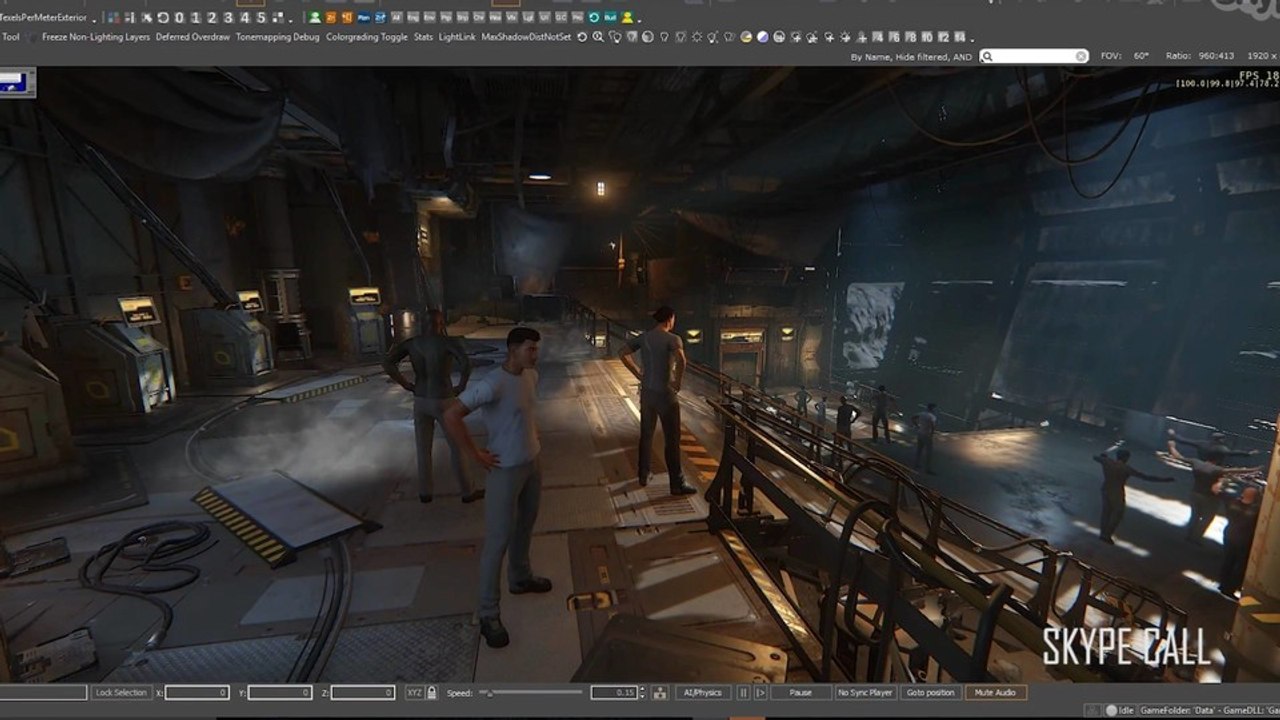
Task: Click the sun-shaped light icon in toolbar
Action: [x=697, y=37]
